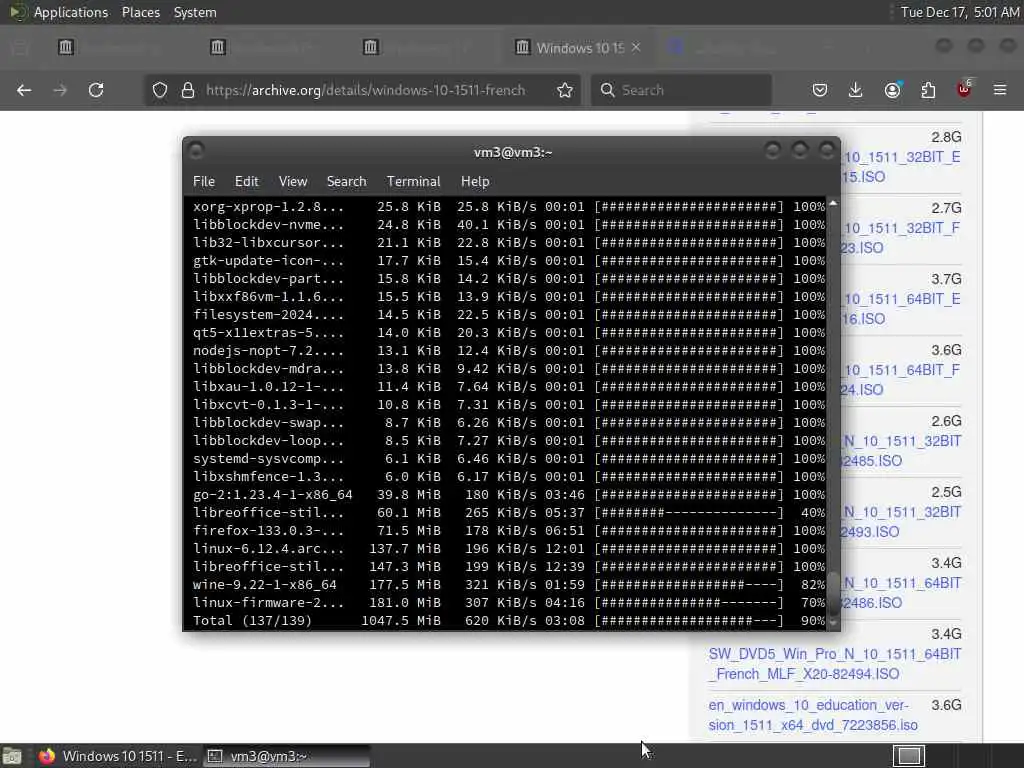Click the wine-9.22-1-x86_64 download line

[509, 584]
